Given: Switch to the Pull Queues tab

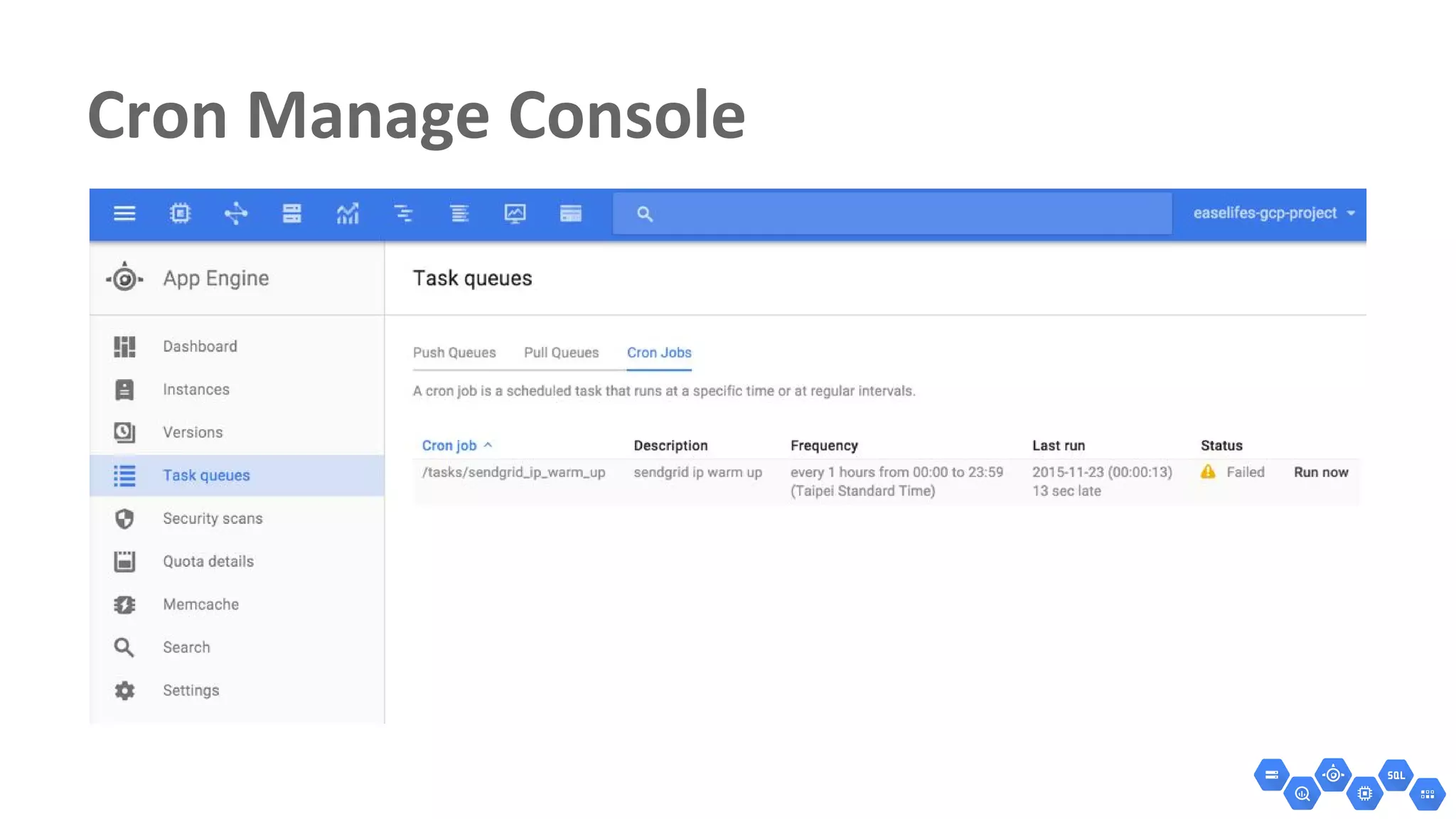Looking at the screenshot, I should click(x=561, y=353).
